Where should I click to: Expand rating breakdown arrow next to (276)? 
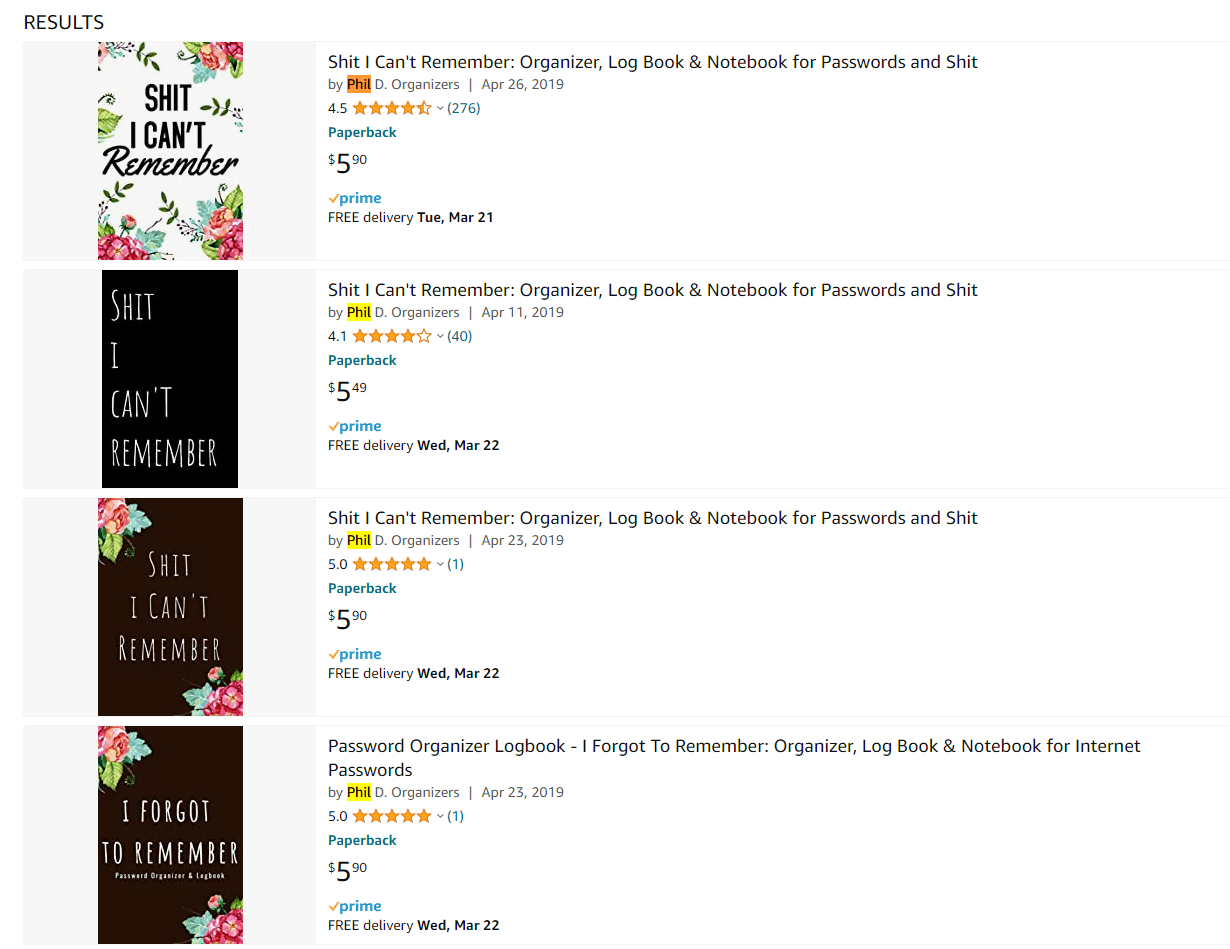pos(440,109)
